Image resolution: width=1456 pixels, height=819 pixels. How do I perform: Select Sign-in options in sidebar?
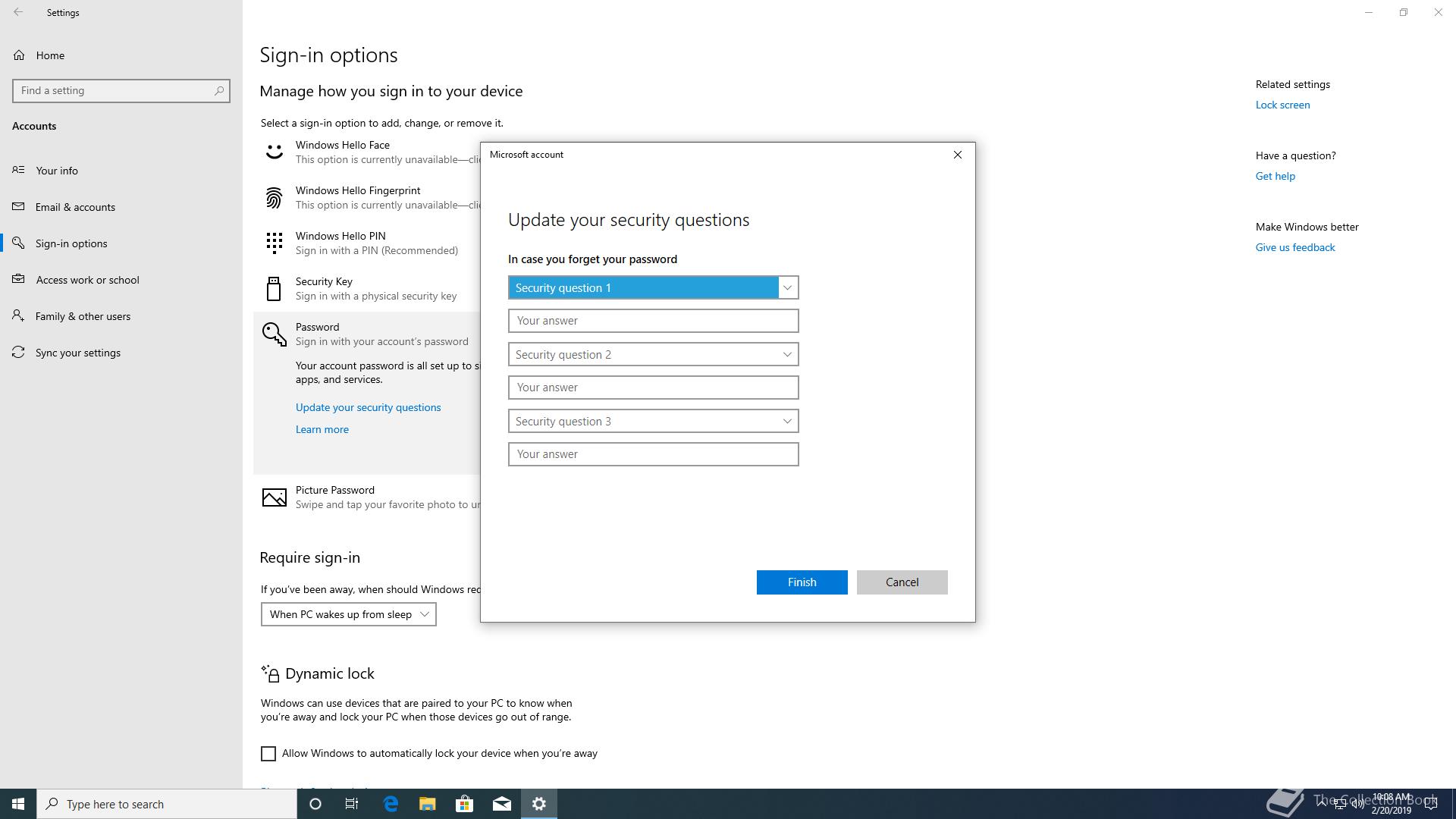121,243
